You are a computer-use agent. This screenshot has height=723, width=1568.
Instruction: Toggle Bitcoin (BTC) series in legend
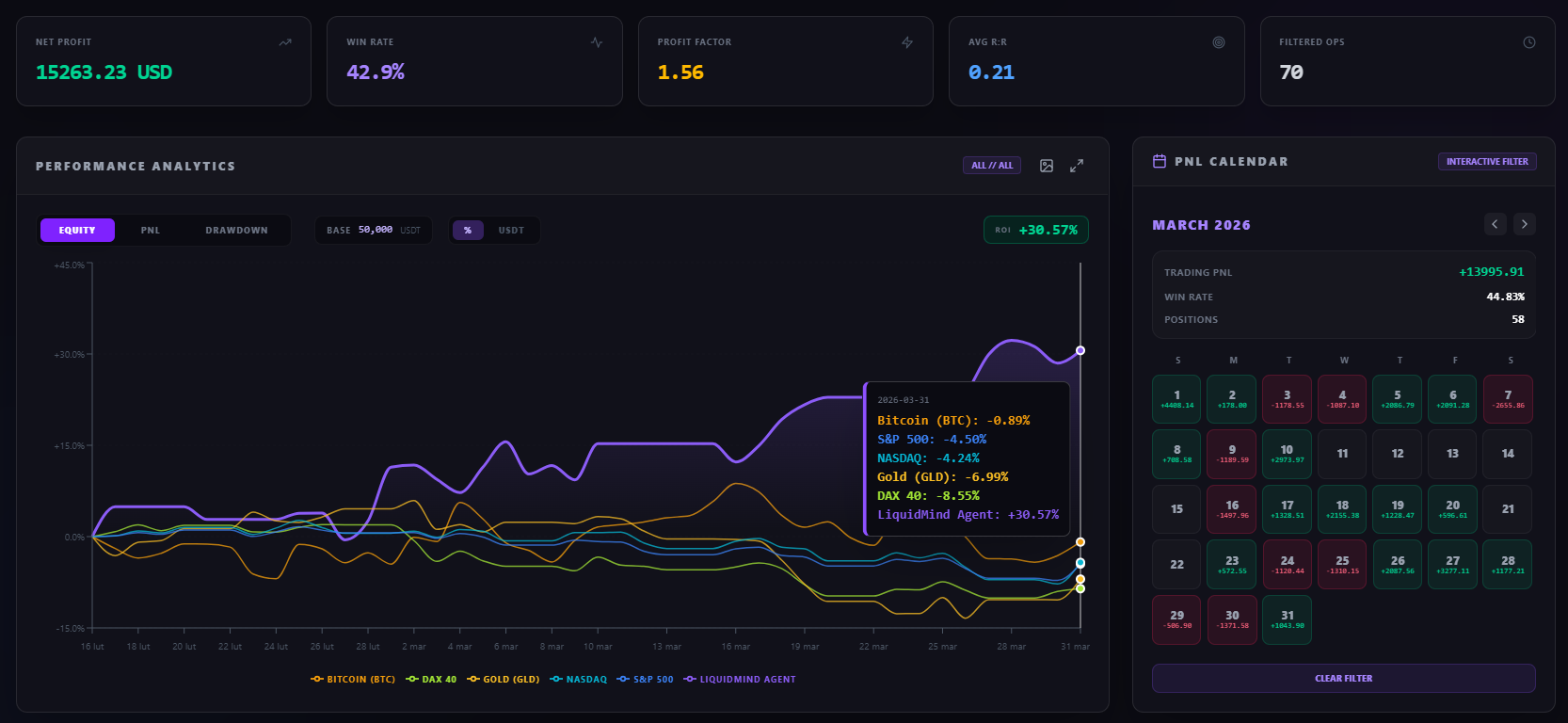[x=353, y=680]
